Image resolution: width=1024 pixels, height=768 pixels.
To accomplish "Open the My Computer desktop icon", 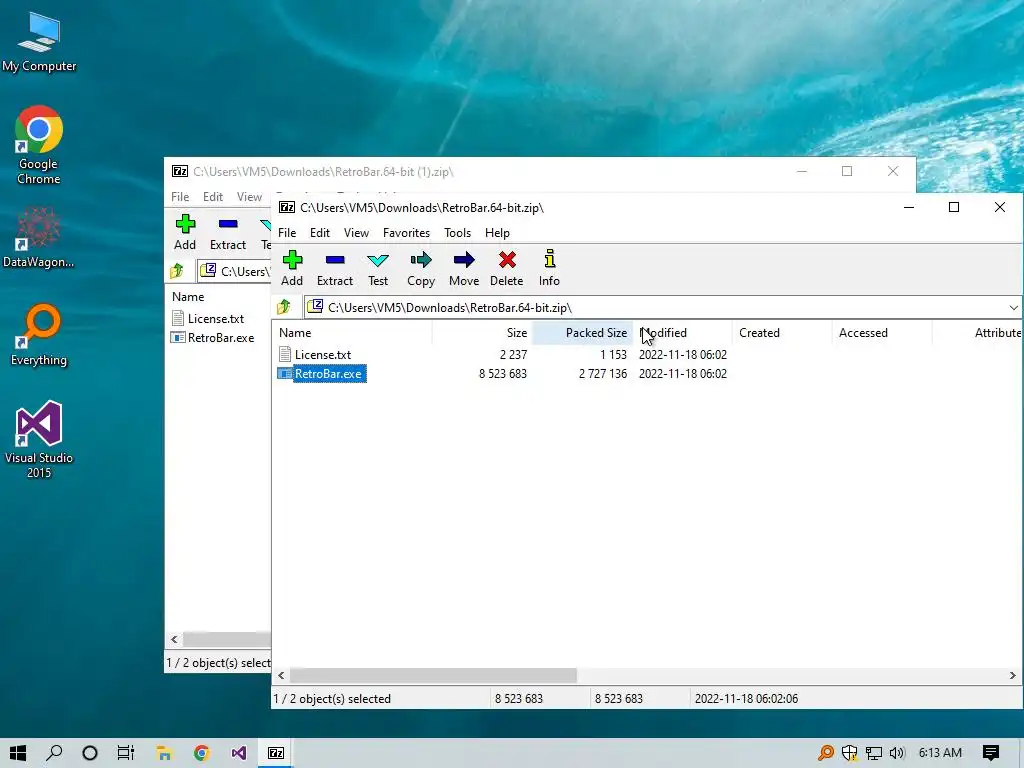I will point(39,42).
